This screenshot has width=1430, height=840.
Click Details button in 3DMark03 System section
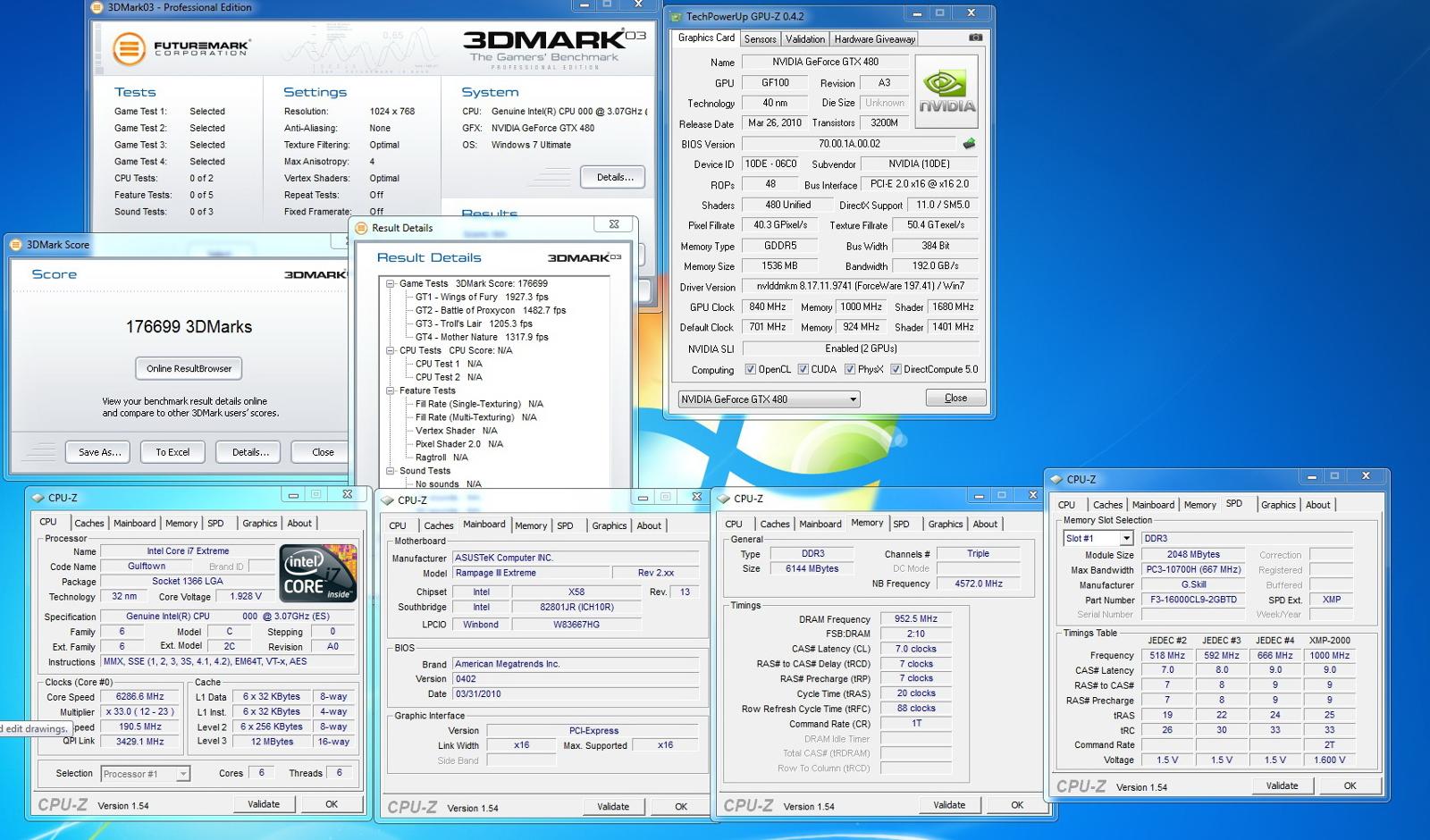614,177
